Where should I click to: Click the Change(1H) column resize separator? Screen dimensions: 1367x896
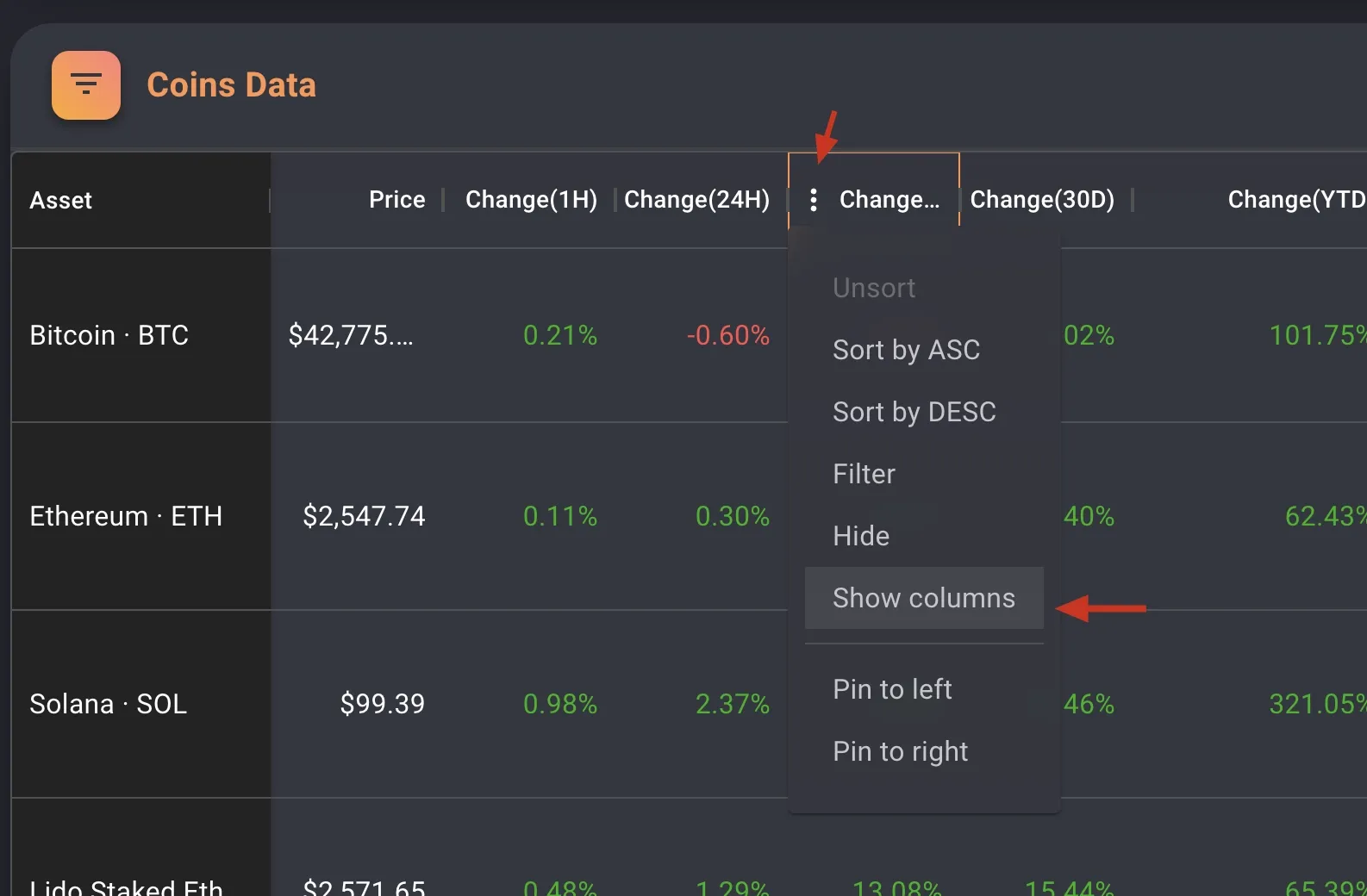(x=615, y=200)
